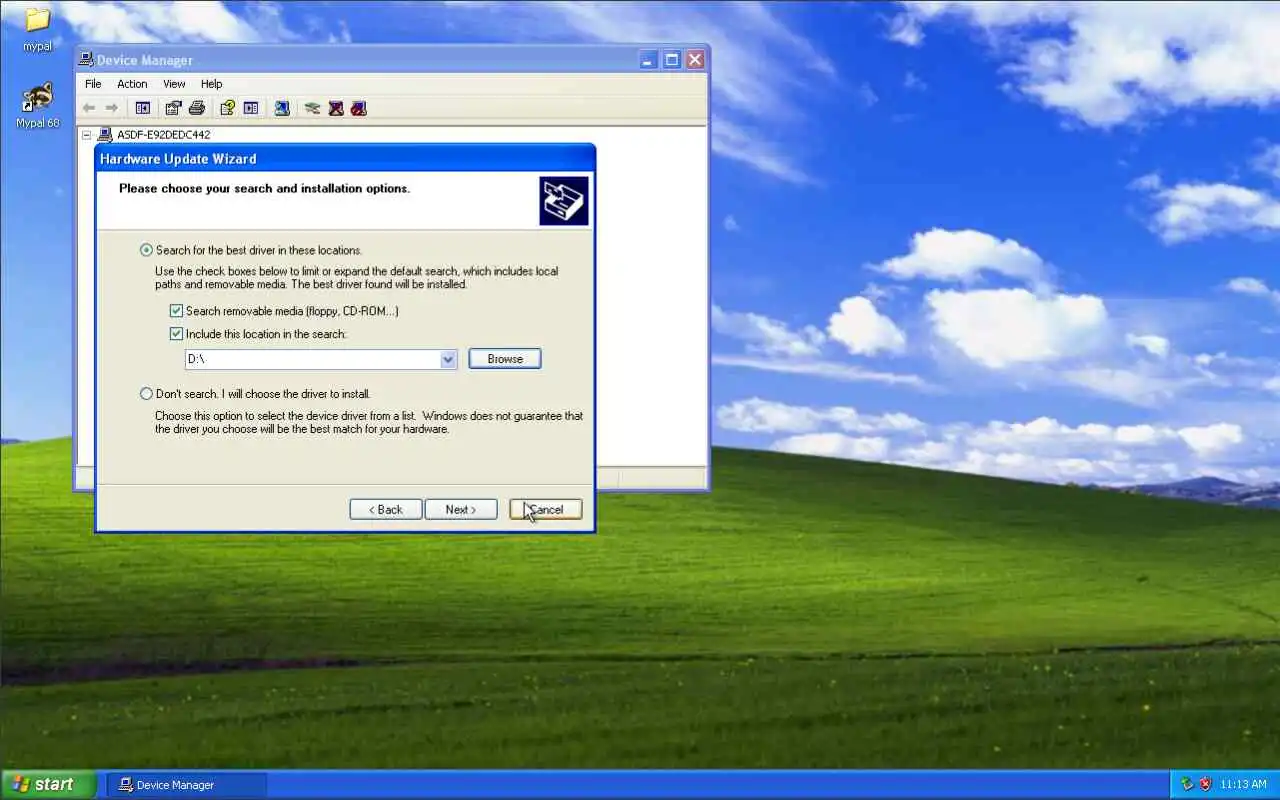Click the Help question-mark toolbar icon
This screenshot has height=800, width=1280.
coord(228,108)
